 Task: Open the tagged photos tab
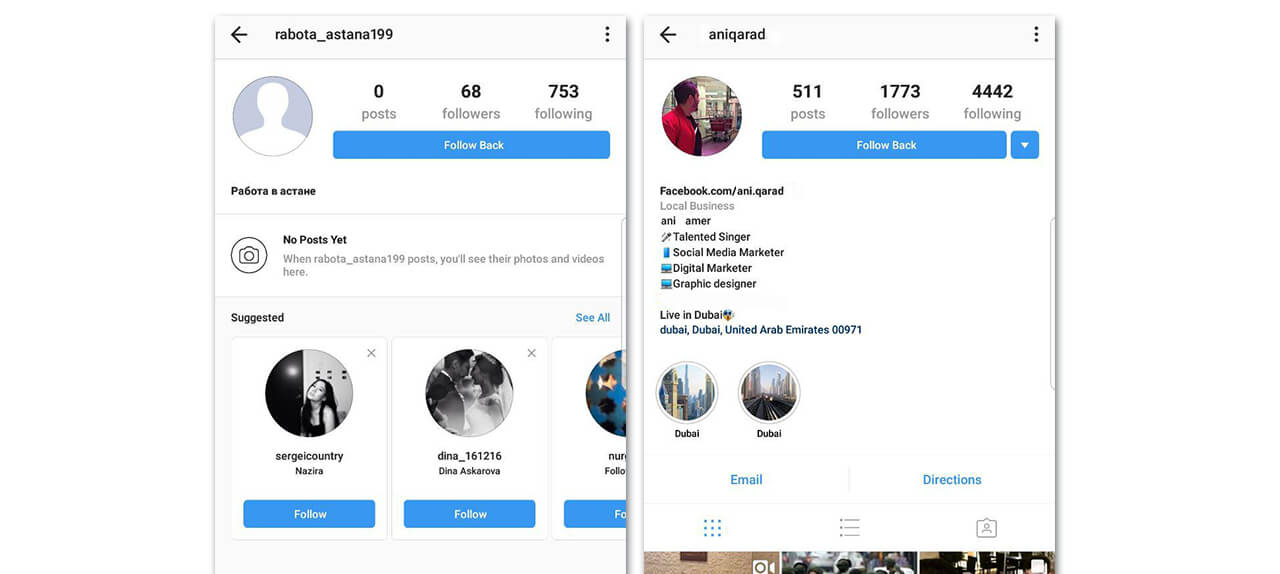[x=986, y=528]
